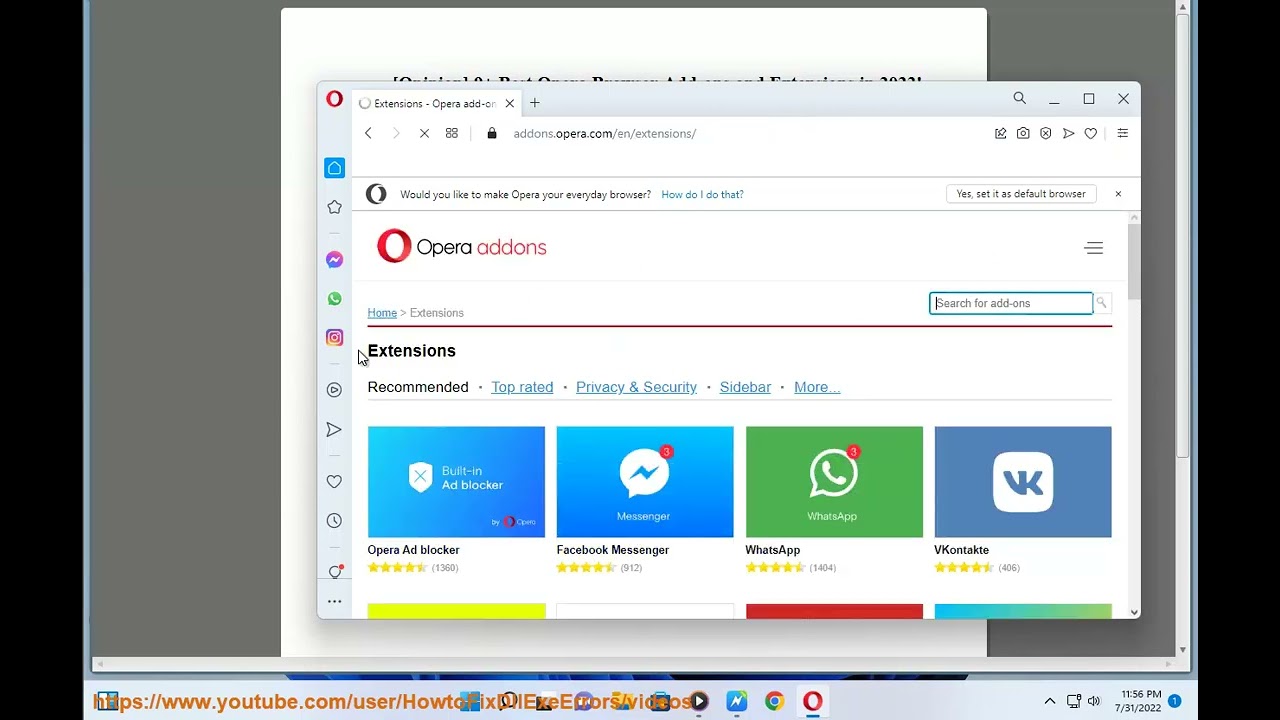Click the Opera addons logo
This screenshot has height=720, width=1280.
click(x=461, y=247)
